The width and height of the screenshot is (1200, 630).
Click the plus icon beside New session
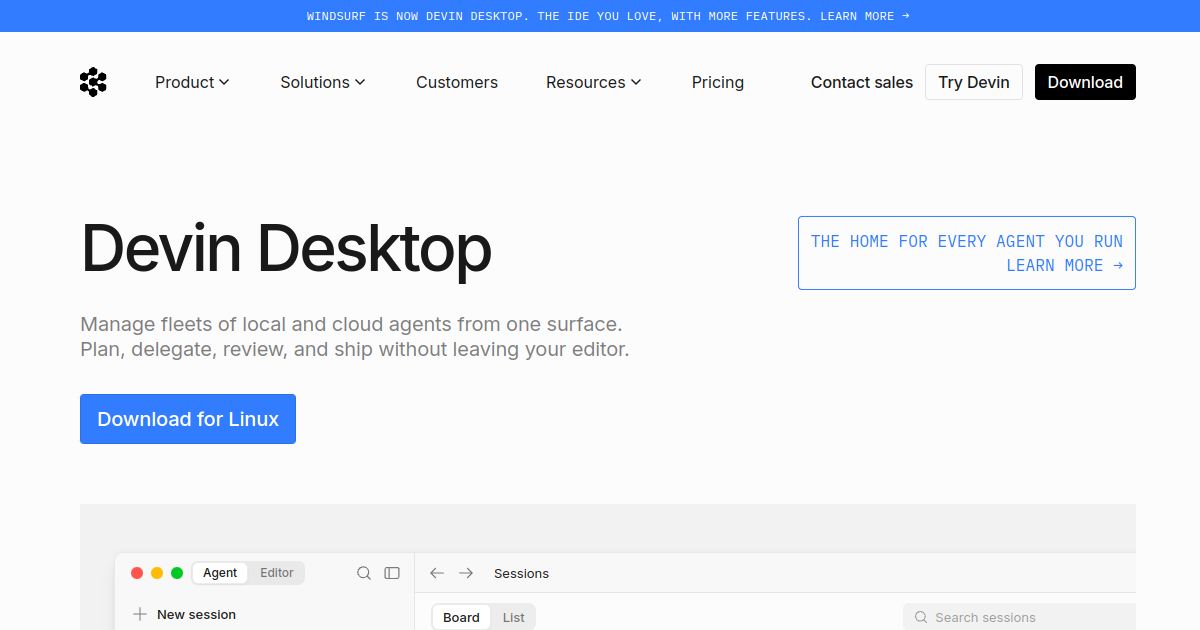[140, 614]
